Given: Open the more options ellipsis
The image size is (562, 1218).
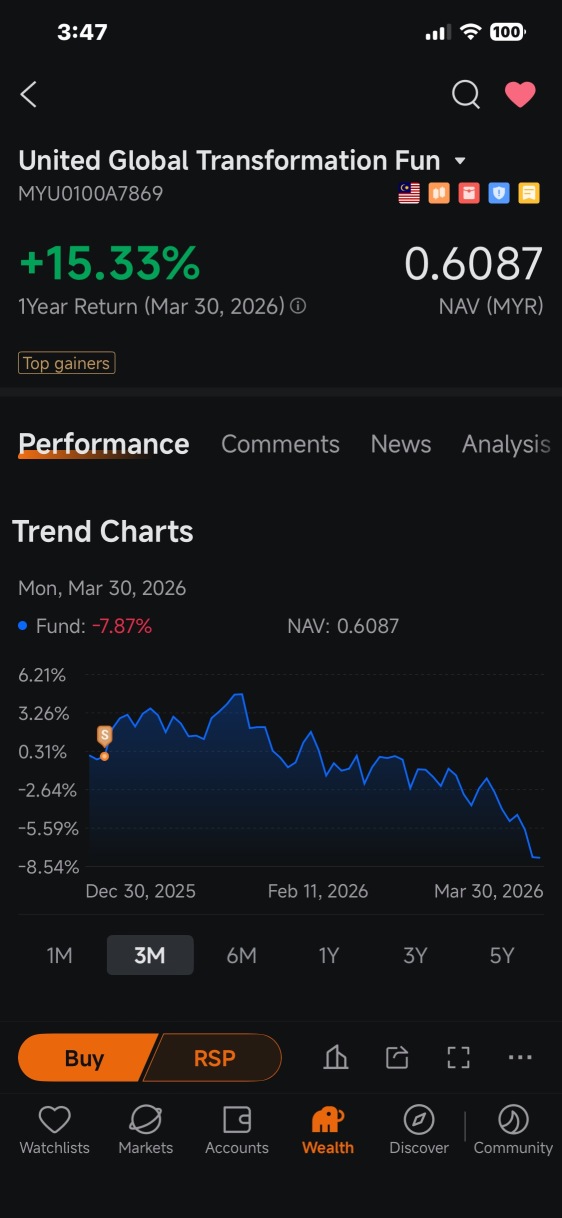Looking at the screenshot, I should tap(520, 1057).
